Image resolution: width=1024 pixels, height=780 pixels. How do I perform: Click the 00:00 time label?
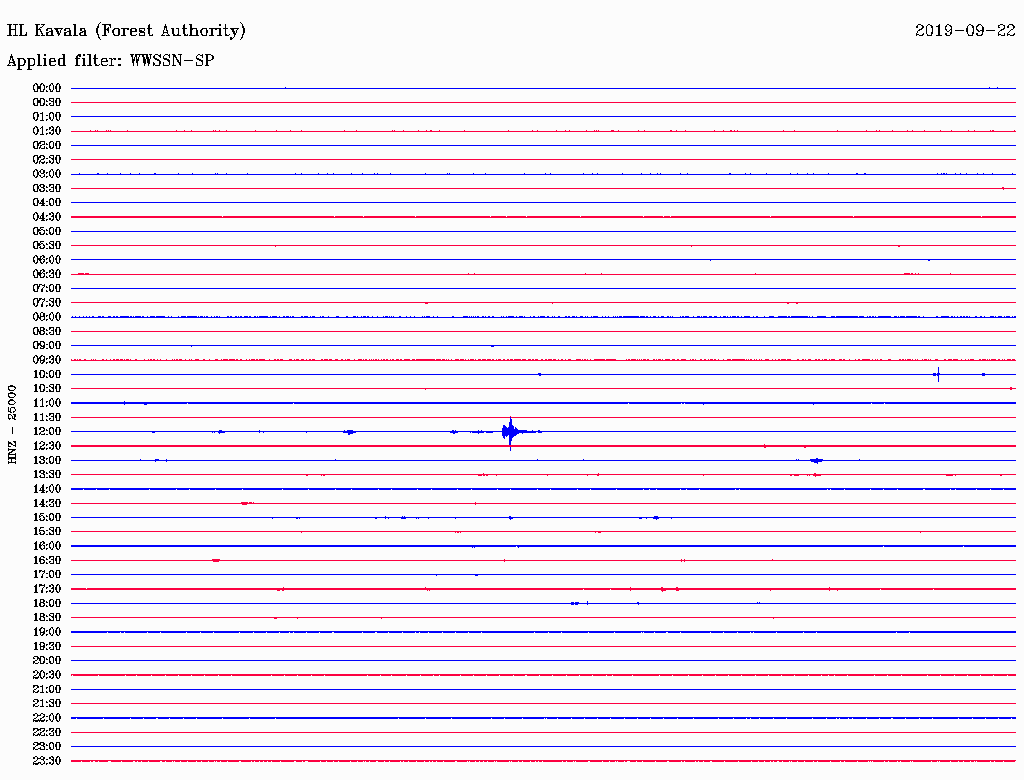pos(47,88)
